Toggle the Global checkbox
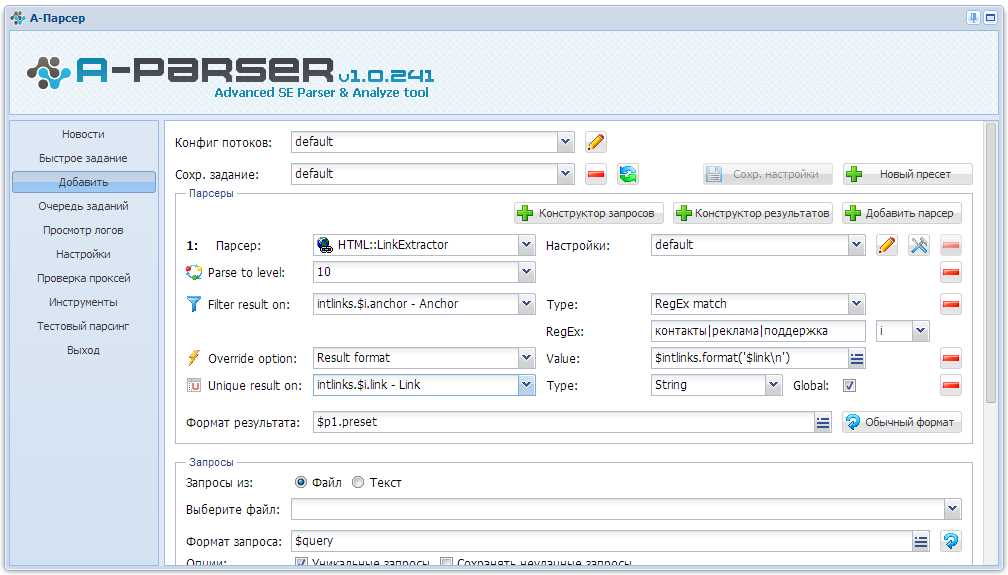 (x=849, y=385)
